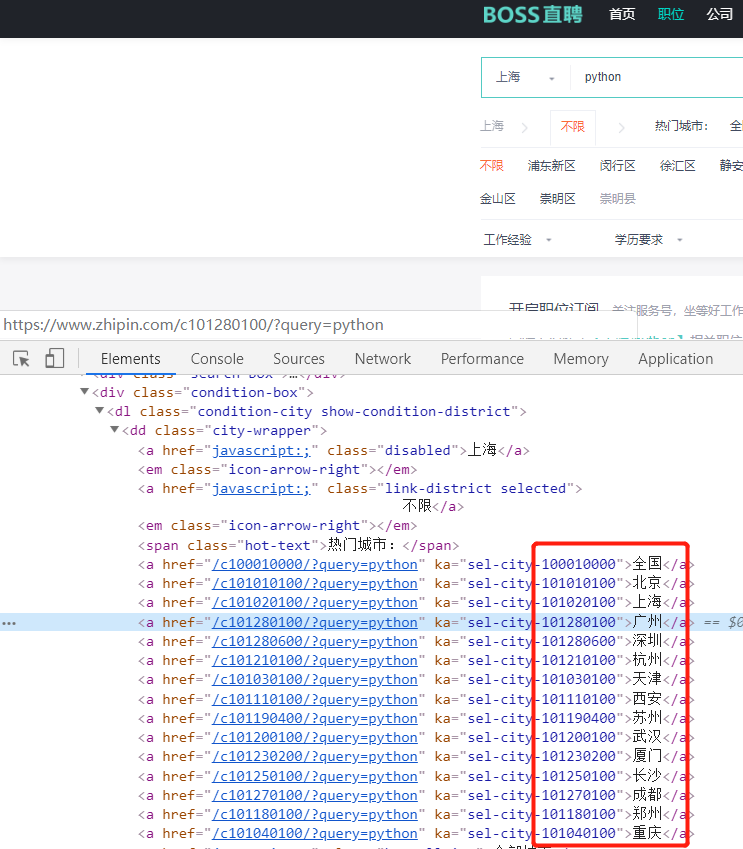Select the 崇明区 district
Viewport: 743px width, 849px height.
tap(557, 199)
